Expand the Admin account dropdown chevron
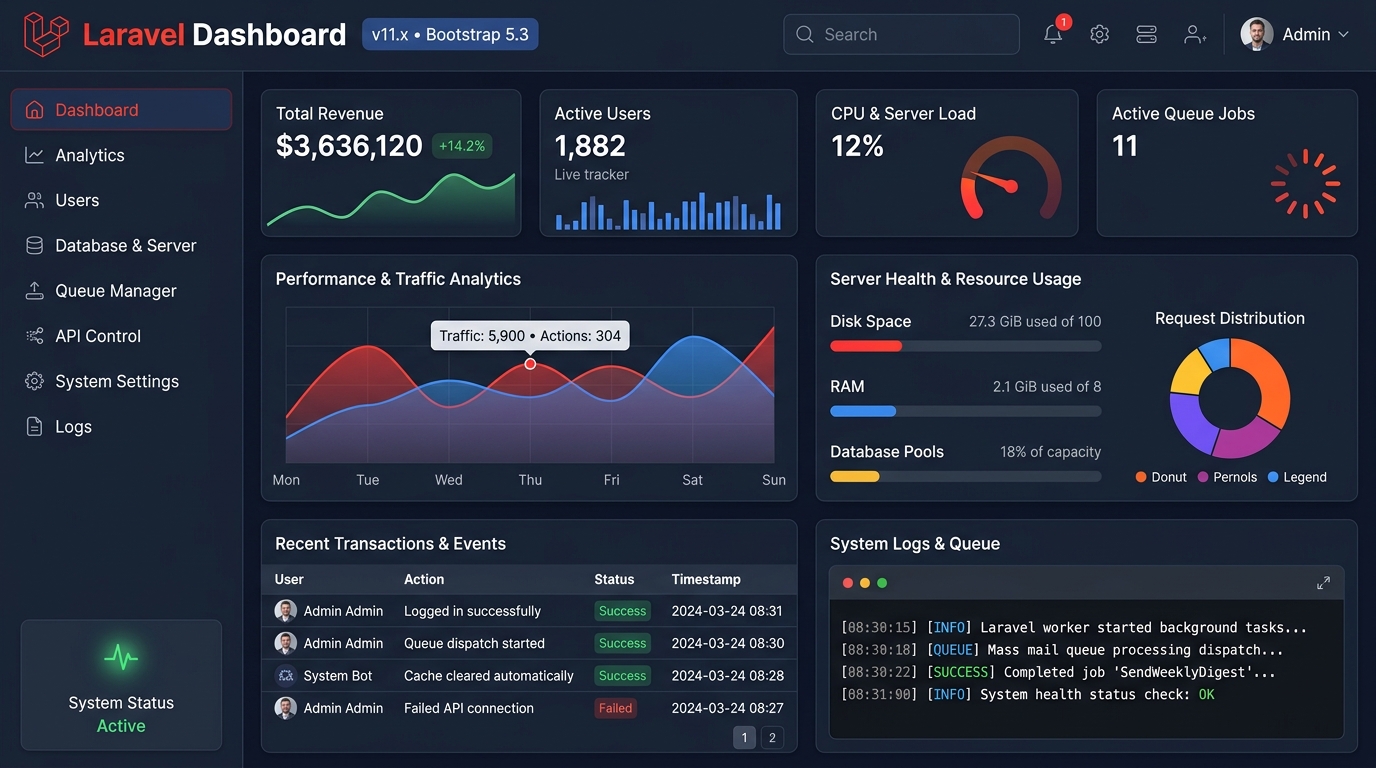Image resolution: width=1376 pixels, height=768 pixels. [x=1343, y=35]
